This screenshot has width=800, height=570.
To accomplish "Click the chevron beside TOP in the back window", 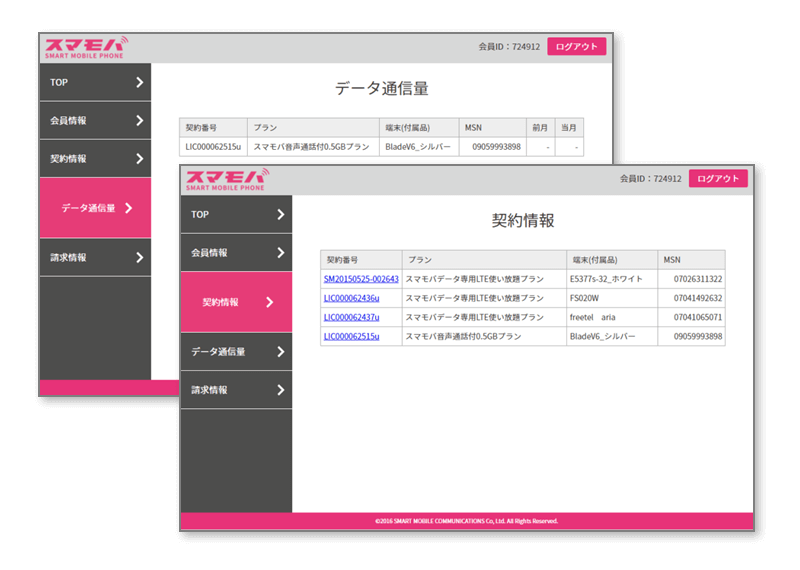I will (139, 82).
